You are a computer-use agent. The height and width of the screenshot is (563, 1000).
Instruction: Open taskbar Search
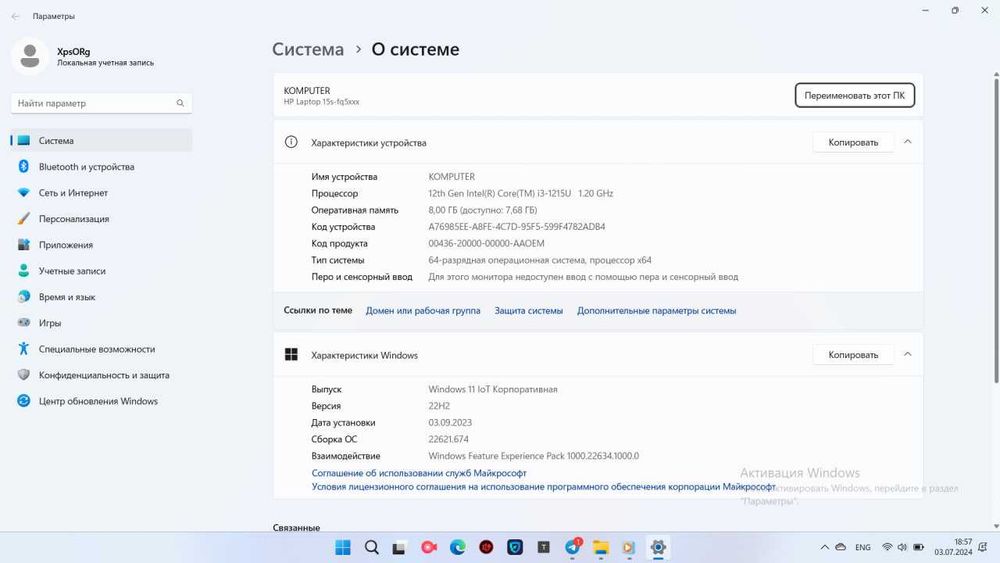(x=372, y=547)
